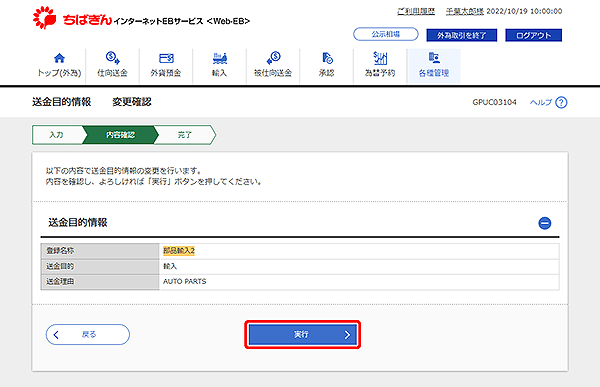The image size is (600, 387).
Task: Click the date 2022/10/19 10:00:00
Action: tap(524, 11)
